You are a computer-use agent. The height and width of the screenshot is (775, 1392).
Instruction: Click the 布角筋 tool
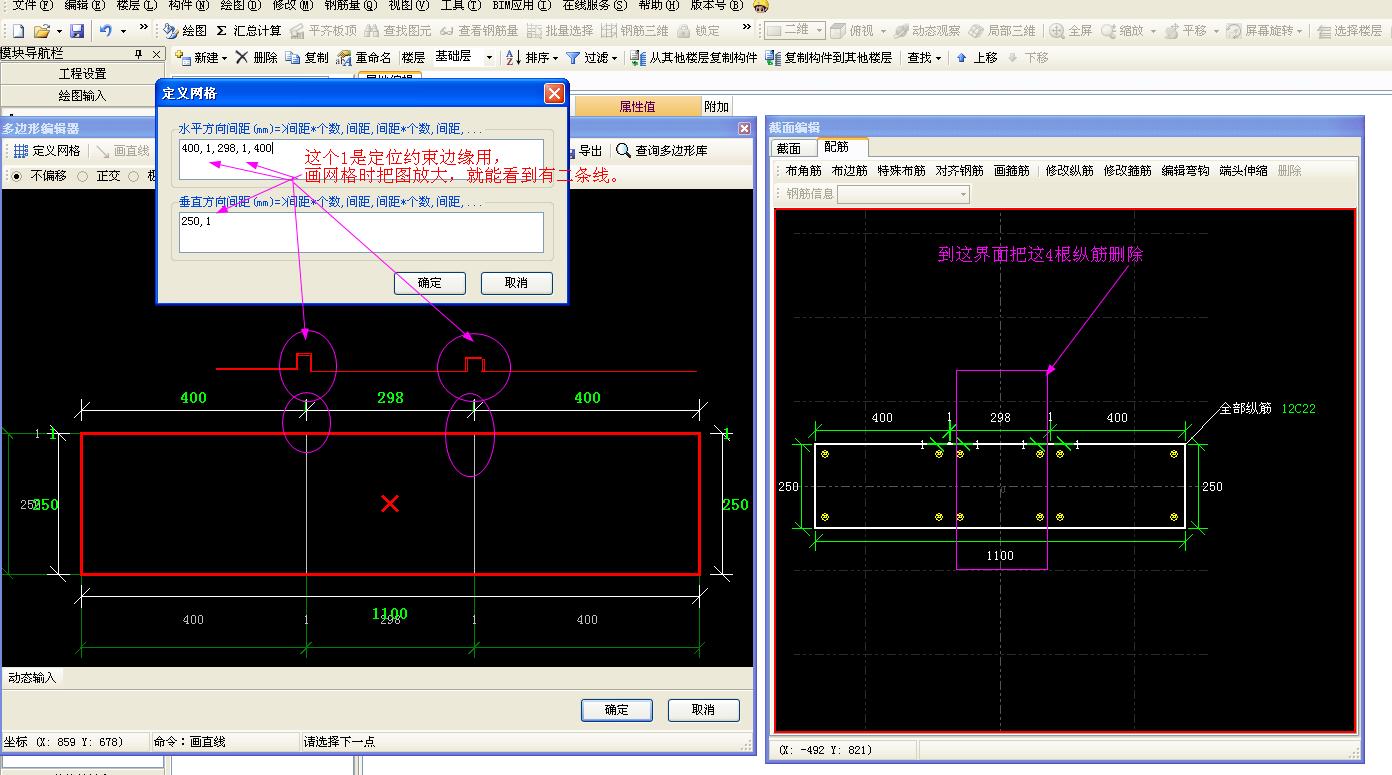804,171
